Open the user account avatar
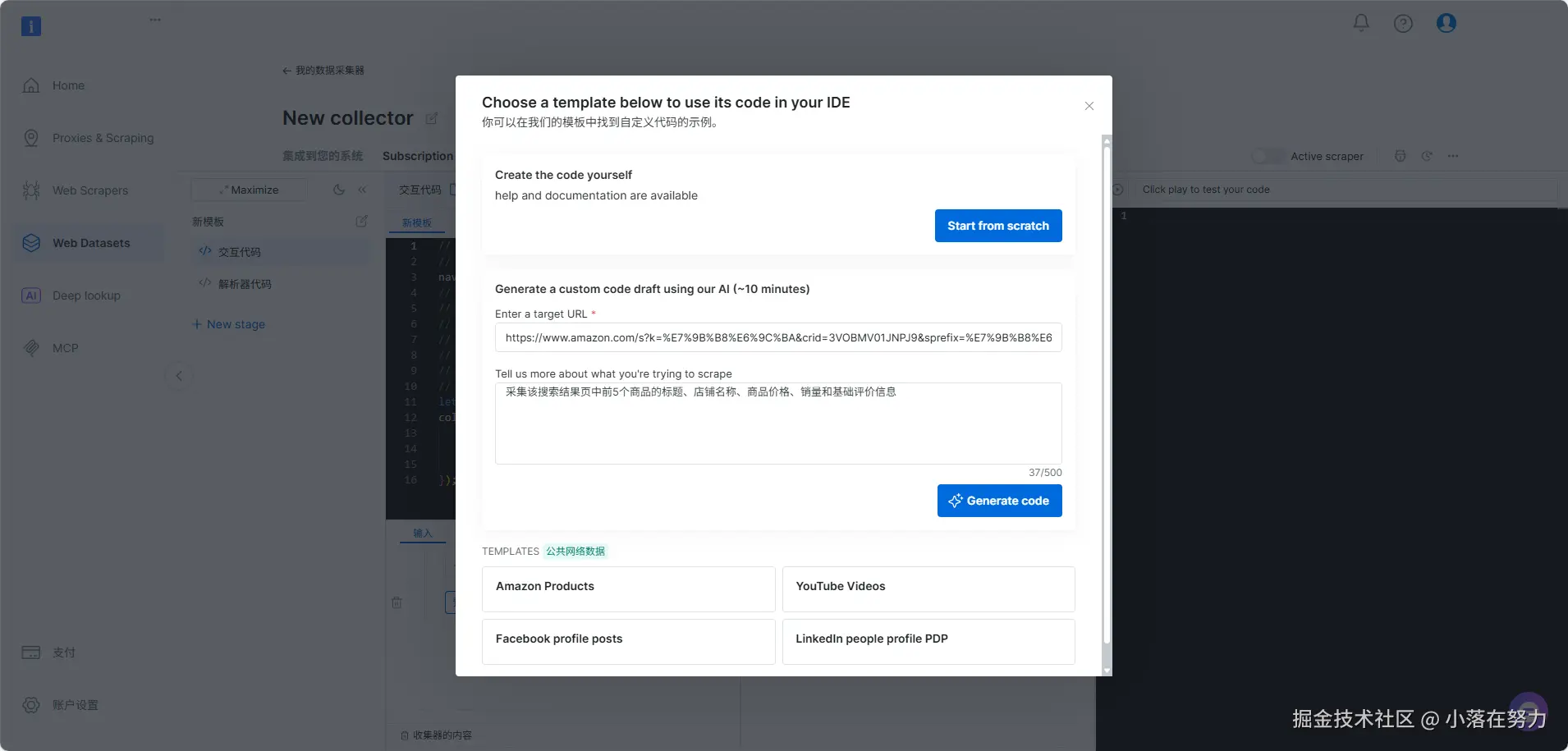 point(1447,23)
